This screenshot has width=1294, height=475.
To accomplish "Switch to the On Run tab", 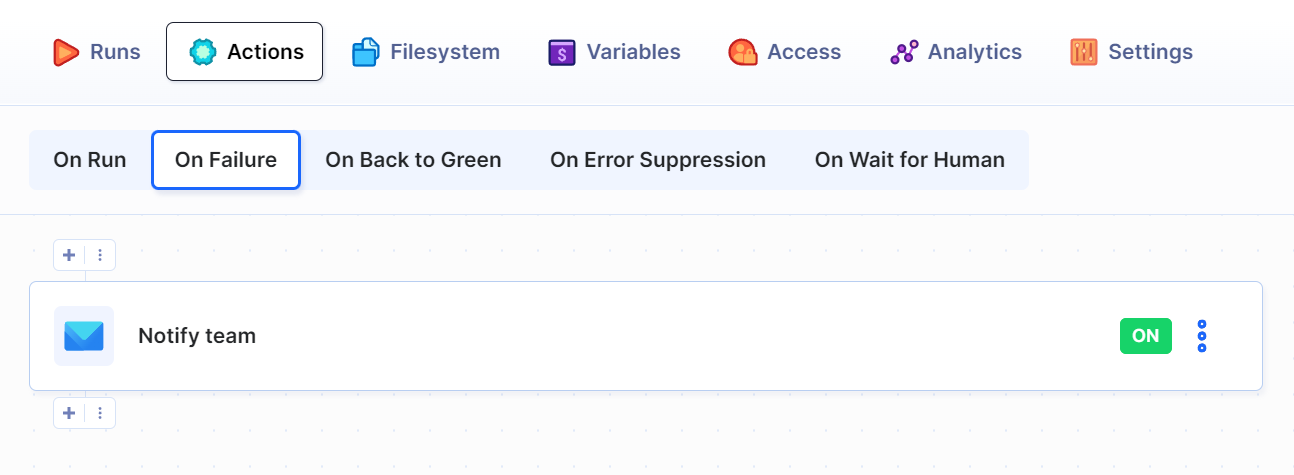I will click(x=90, y=160).
